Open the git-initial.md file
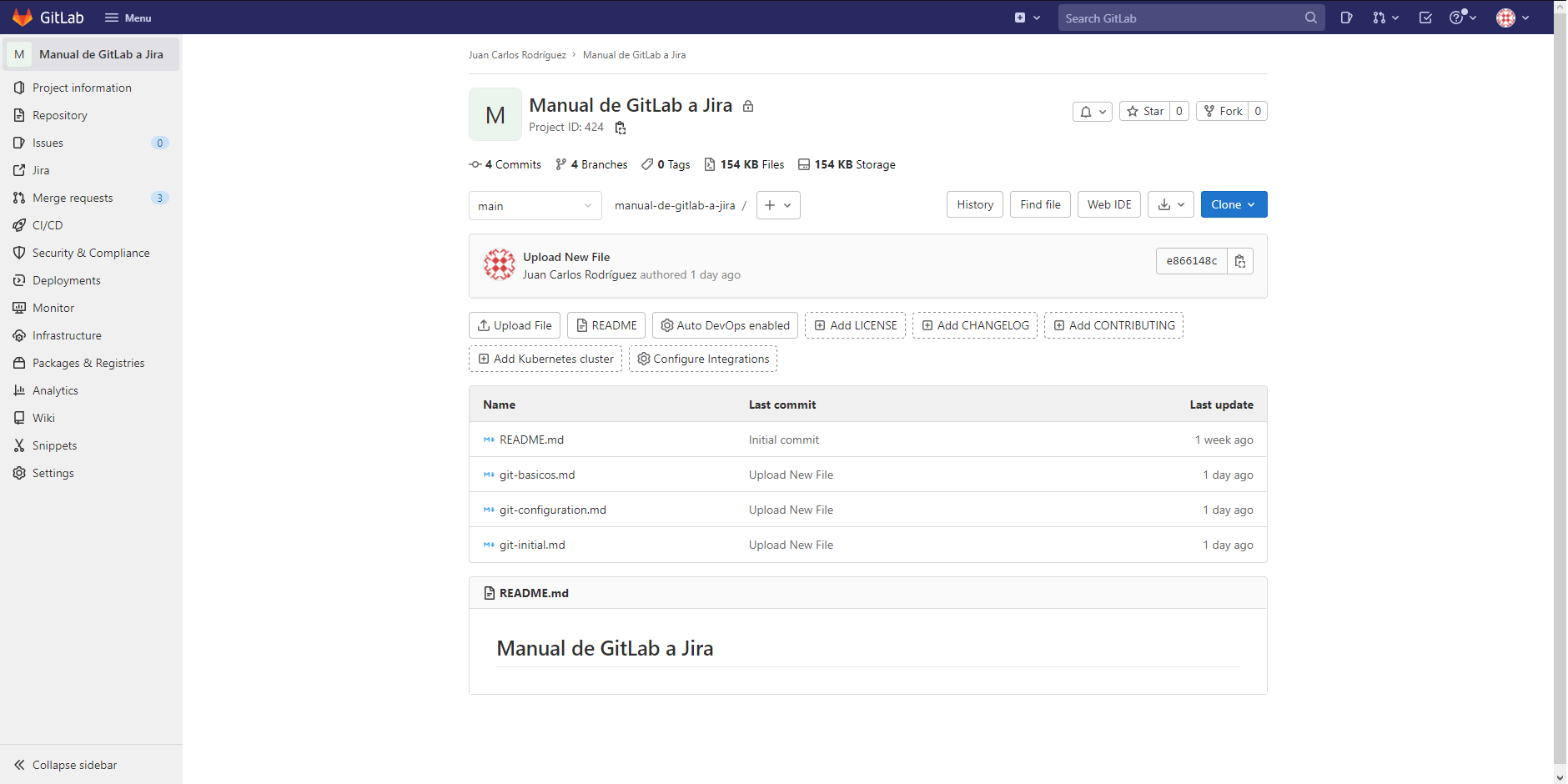This screenshot has width=1568, height=784. [x=532, y=545]
